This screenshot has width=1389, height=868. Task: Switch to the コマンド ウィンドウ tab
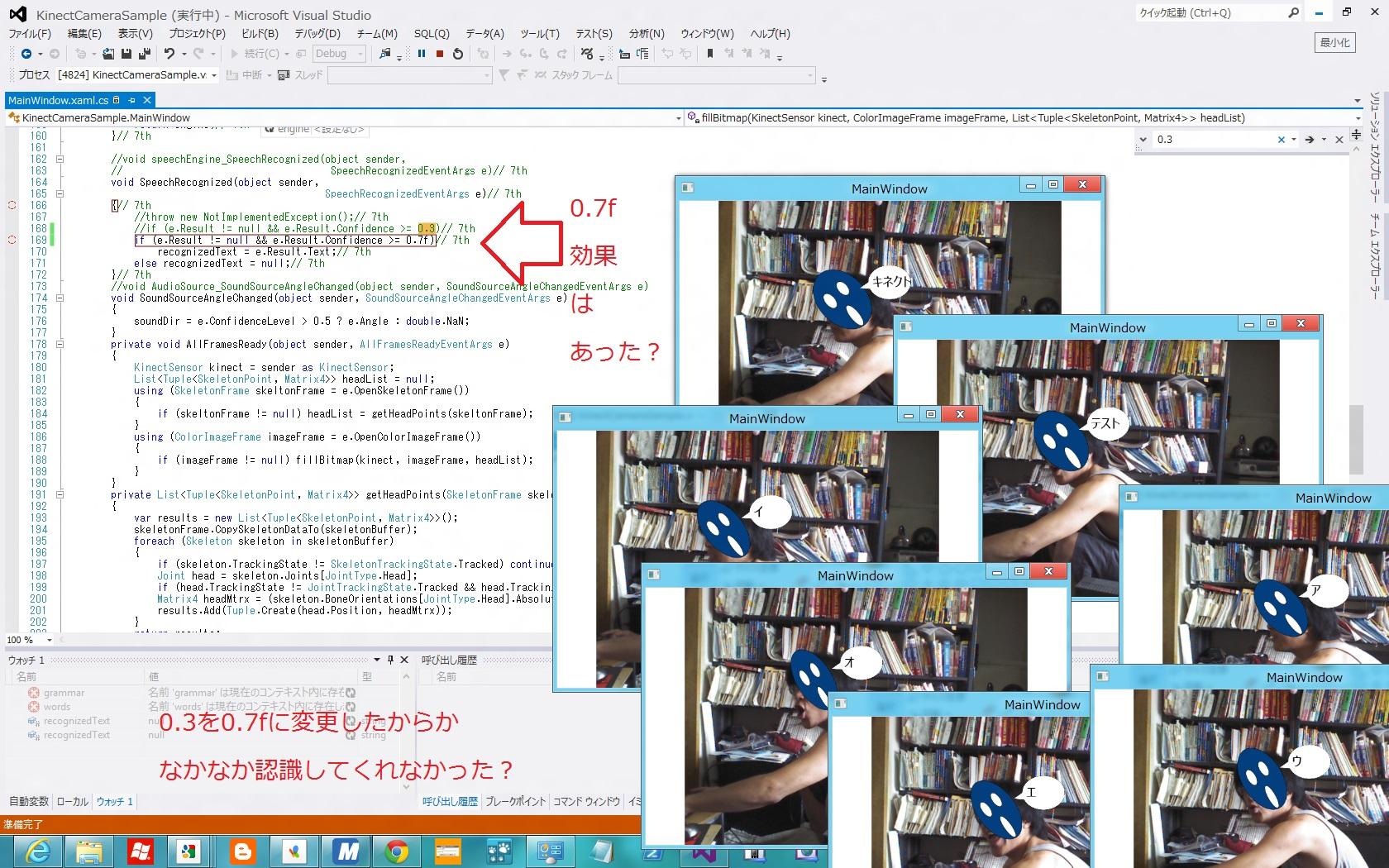pos(586,801)
